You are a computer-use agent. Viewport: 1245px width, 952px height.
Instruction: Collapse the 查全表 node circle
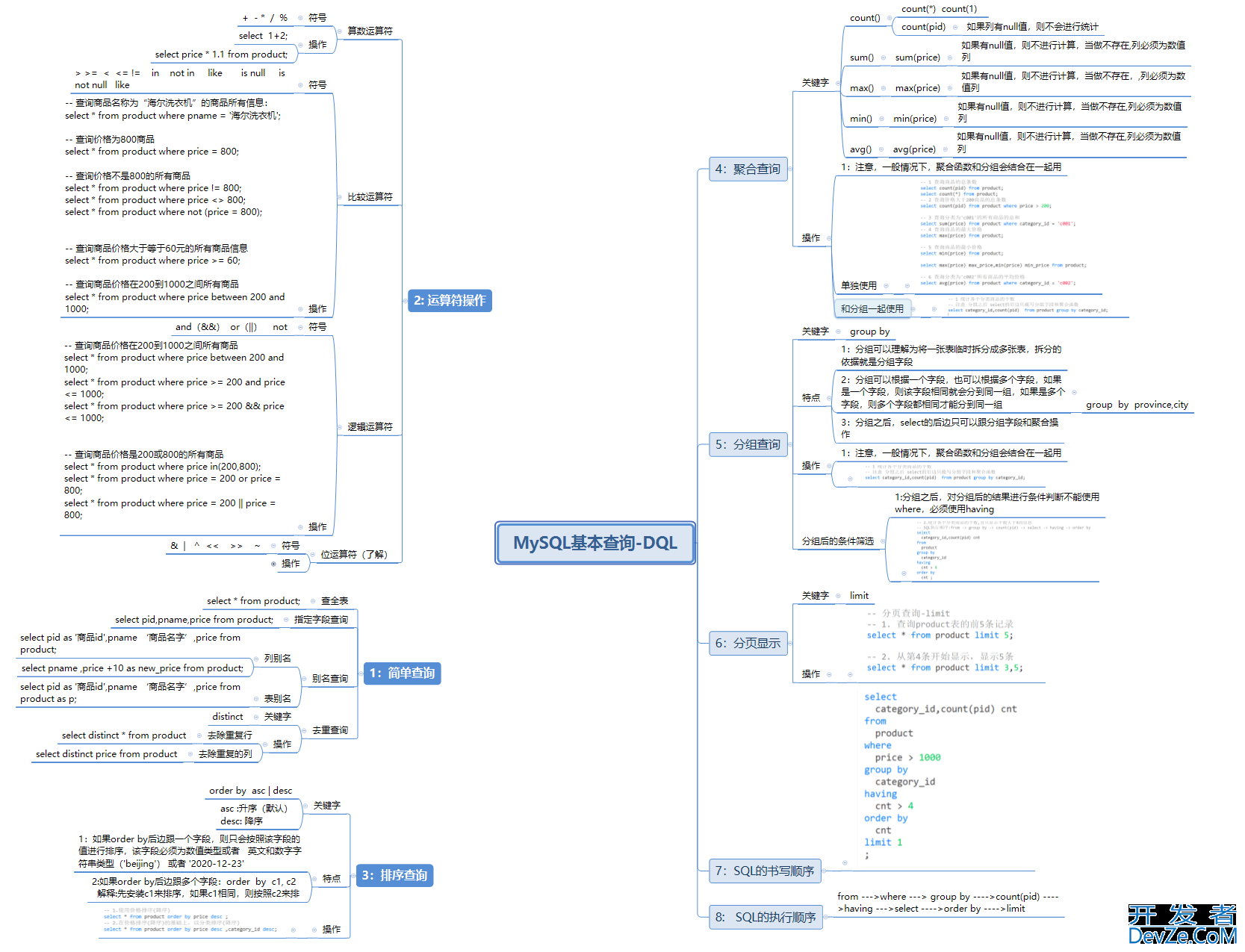click(x=312, y=601)
